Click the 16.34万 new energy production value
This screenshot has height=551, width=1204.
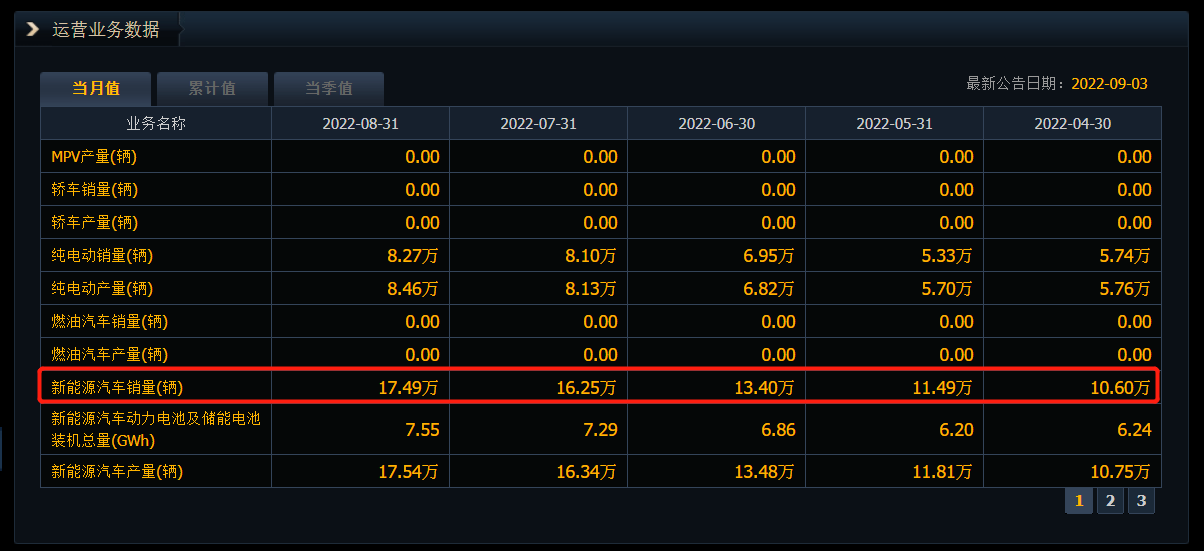[587, 471]
